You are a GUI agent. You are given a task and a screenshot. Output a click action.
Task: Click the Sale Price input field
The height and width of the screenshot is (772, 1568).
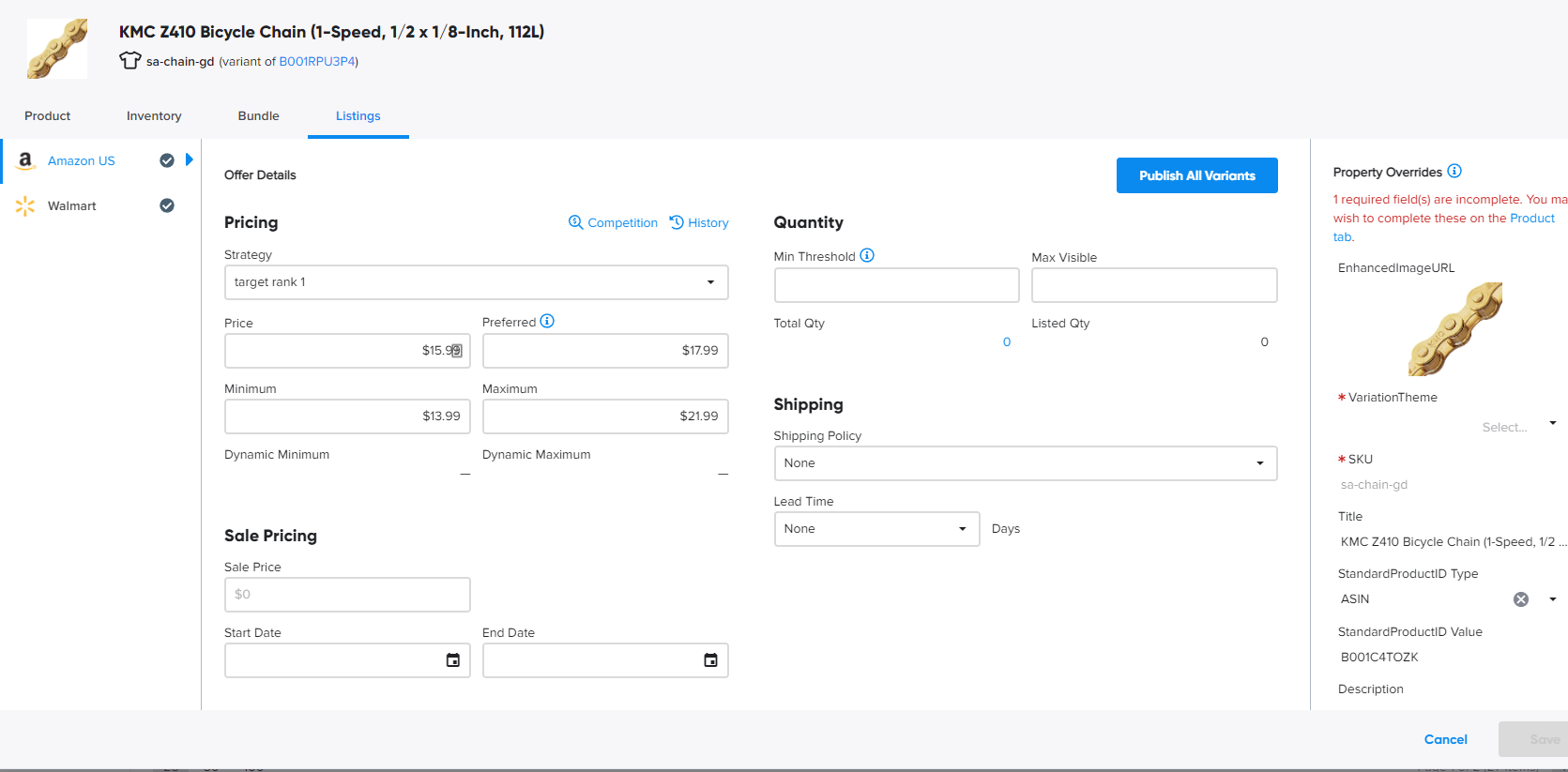coord(347,595)
